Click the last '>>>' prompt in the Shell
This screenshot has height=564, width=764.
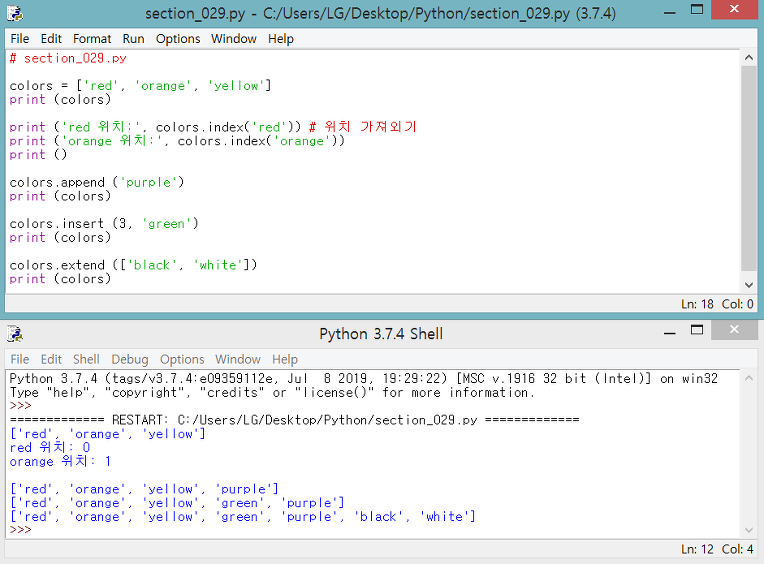[20, 530]
